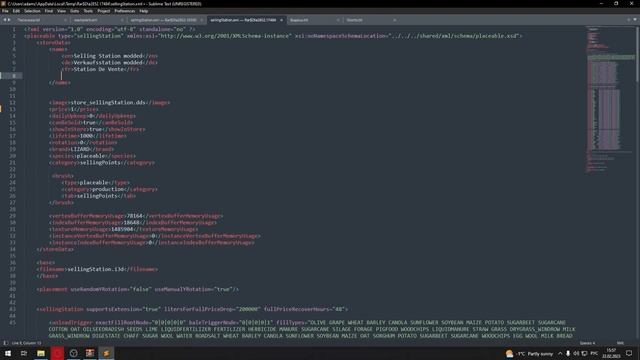Screen dimensions: 640x360
Task: Click the minimap code overview
Action: pyautogui.click(x=610, y=100)
